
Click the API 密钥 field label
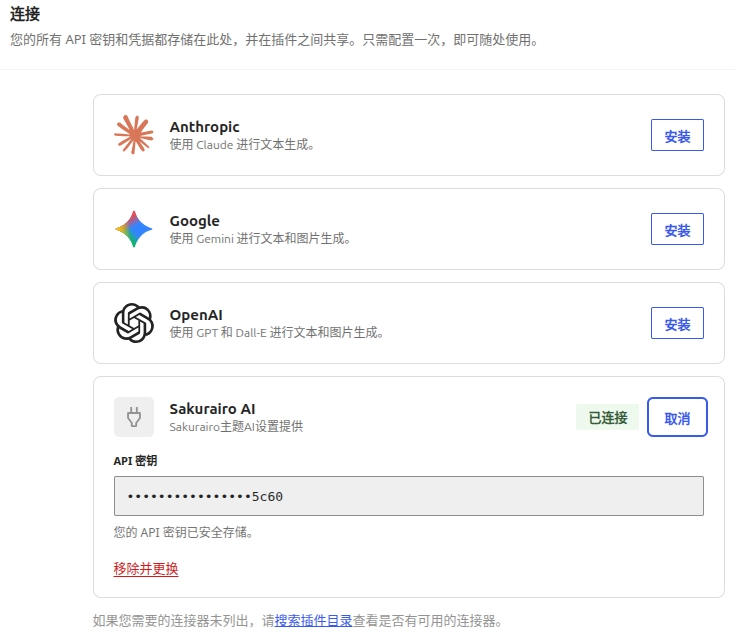point(135,461)
